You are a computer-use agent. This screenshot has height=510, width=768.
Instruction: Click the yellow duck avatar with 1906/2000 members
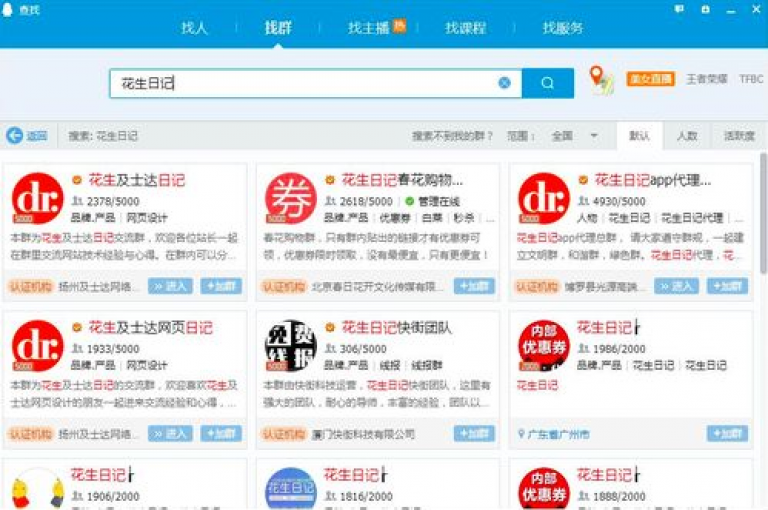[x=37, y=489]
